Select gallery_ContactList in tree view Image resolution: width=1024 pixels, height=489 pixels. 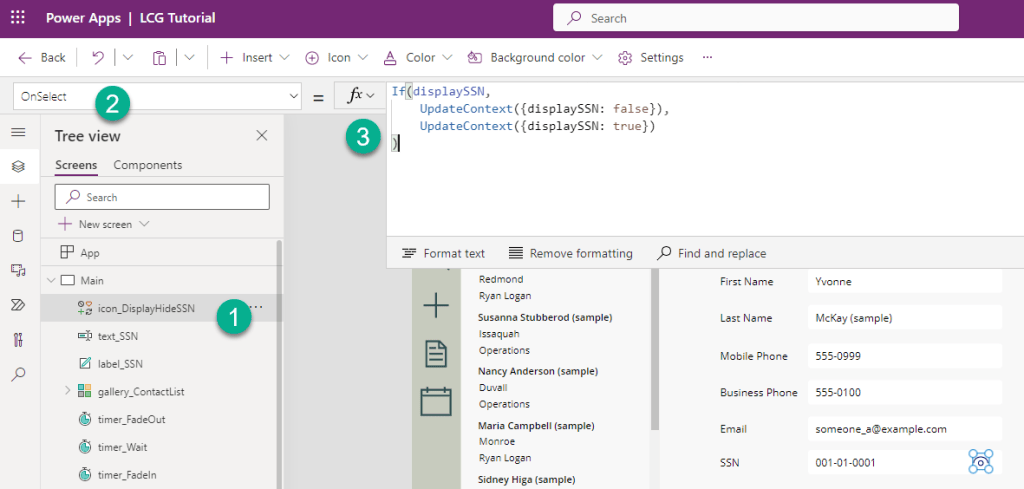(140, 392)
